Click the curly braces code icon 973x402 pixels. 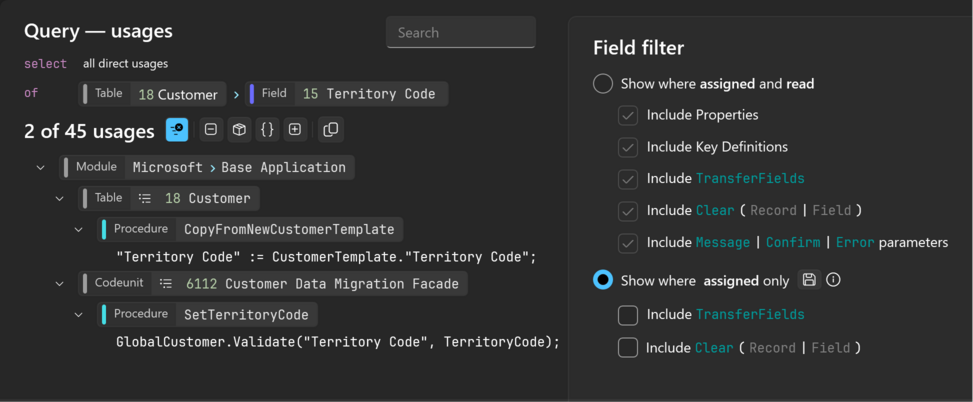267,130
